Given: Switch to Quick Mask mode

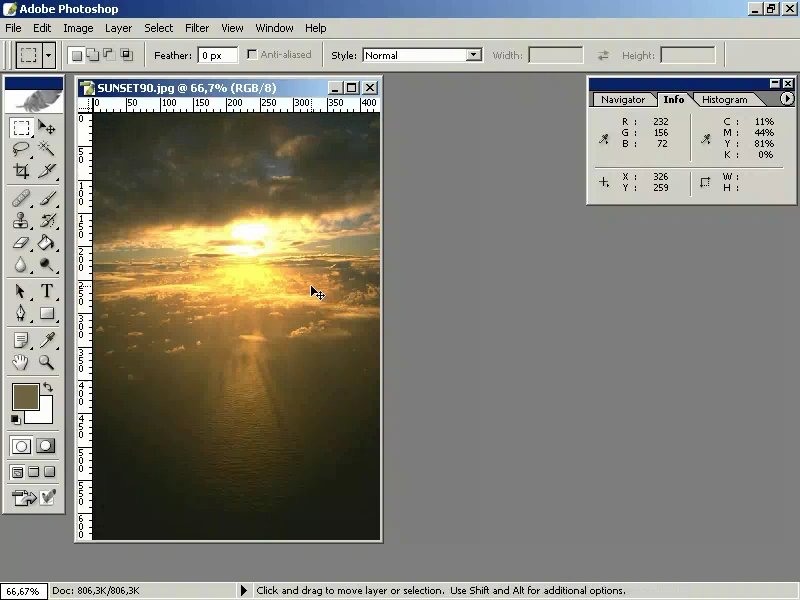Looking at the screenshot, I should coord(45,446).
